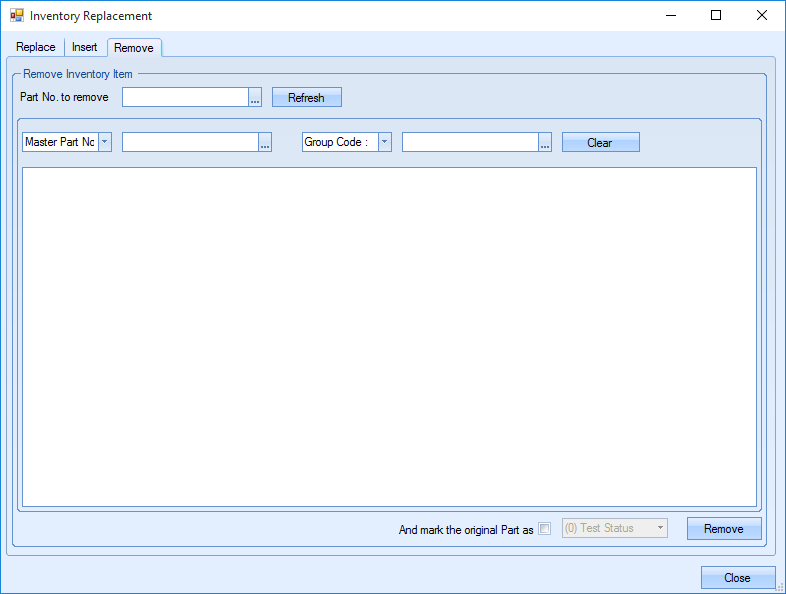Click the Close button

[x=737, y=578]
